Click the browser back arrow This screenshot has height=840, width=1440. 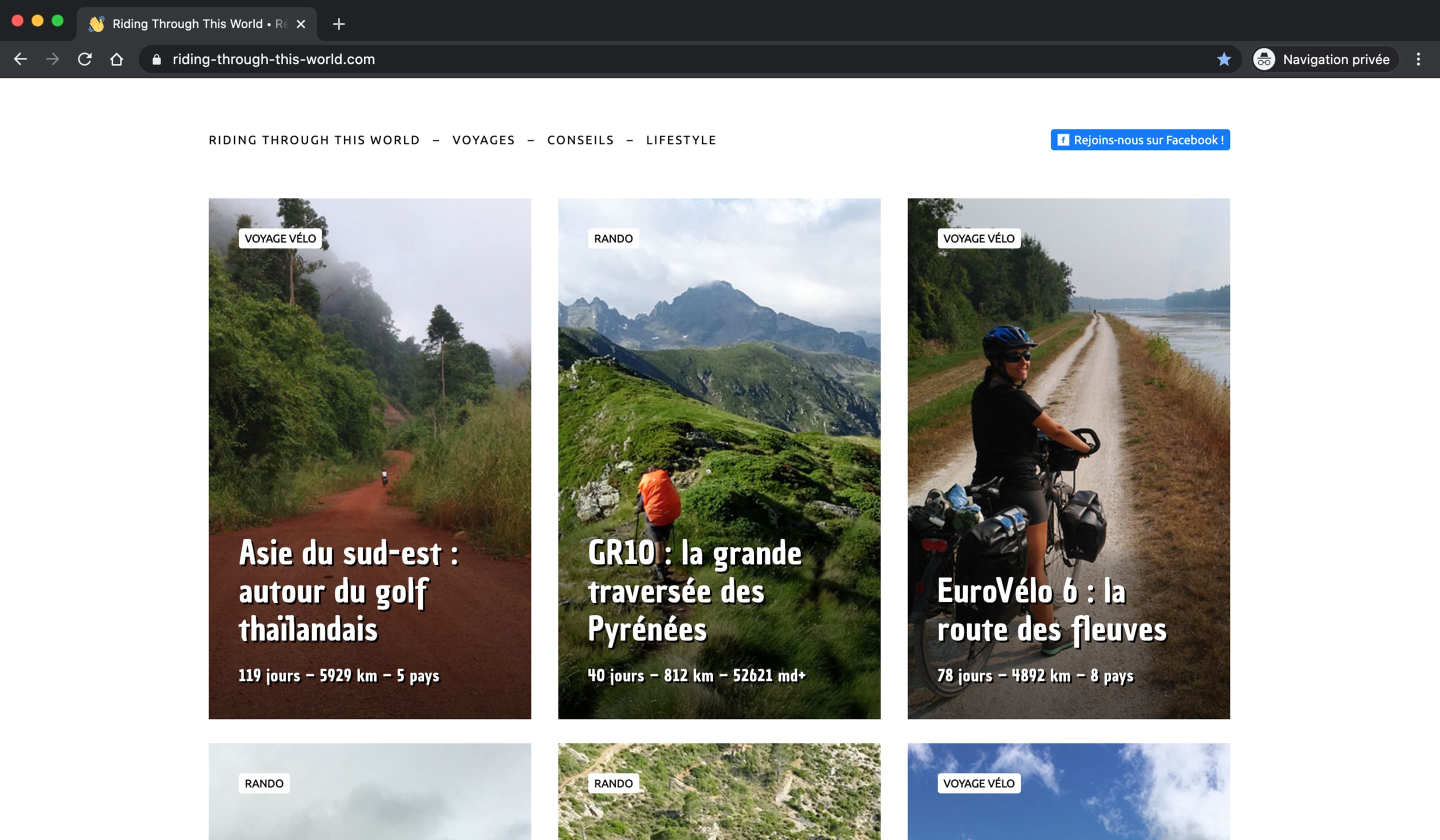point(20,59)
